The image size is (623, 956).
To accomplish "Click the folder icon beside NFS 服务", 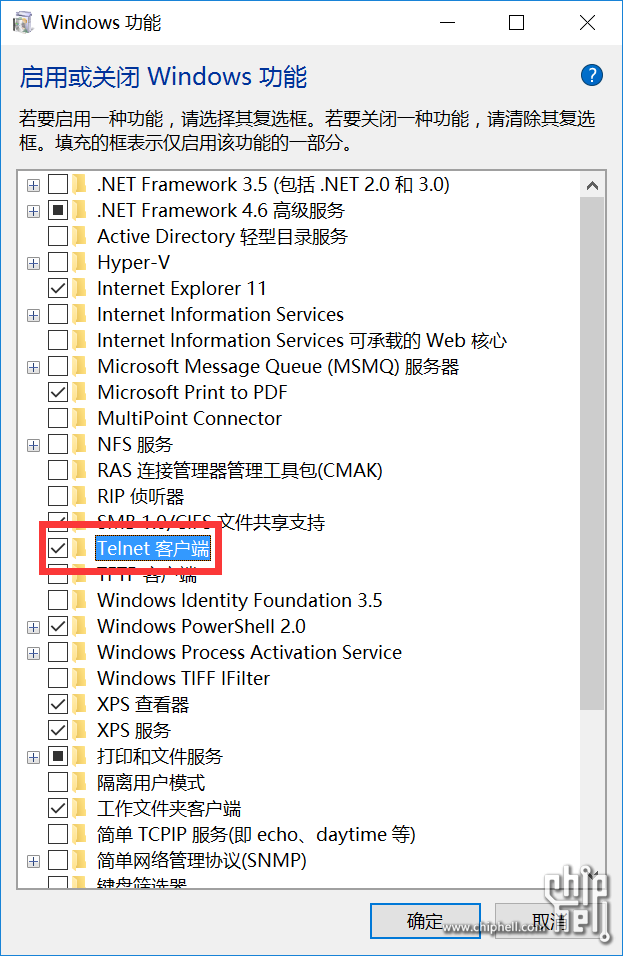I will coord(80,444).
